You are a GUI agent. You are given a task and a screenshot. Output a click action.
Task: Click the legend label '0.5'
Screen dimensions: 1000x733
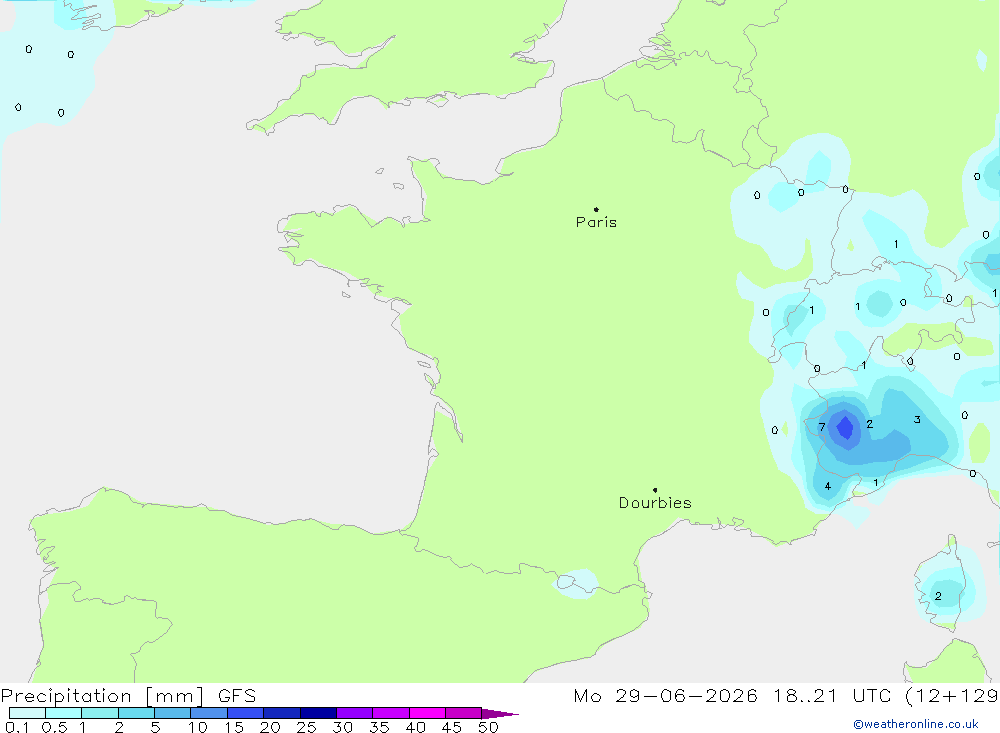point(54,727)
